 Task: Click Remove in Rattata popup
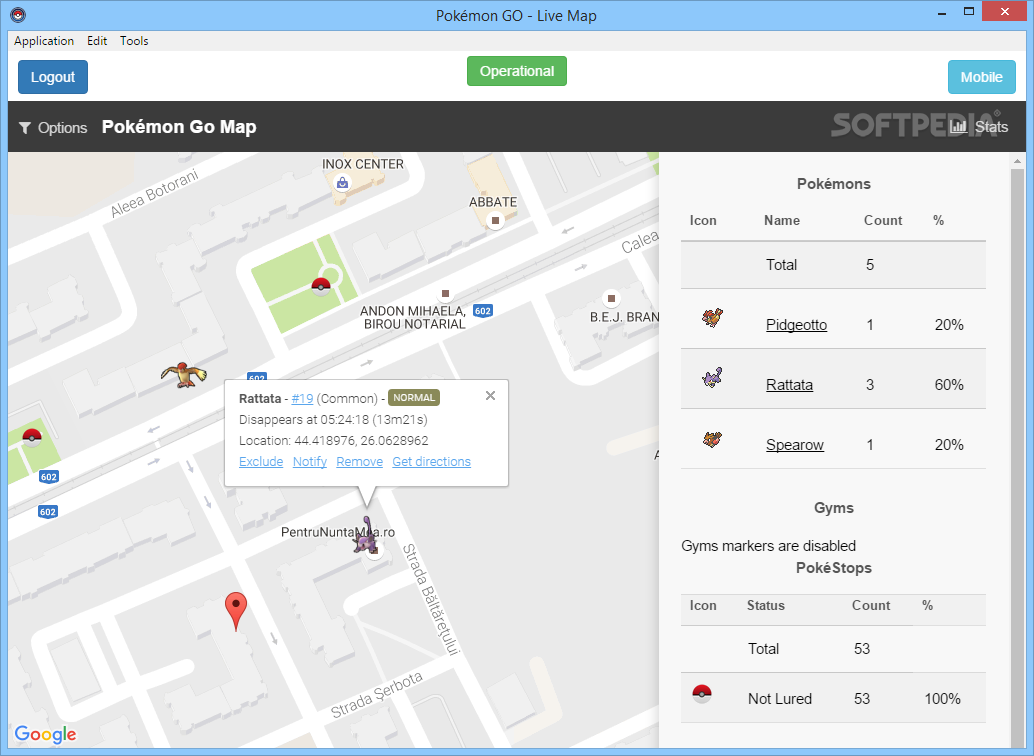pyautogui.click(x=359, y=462)
